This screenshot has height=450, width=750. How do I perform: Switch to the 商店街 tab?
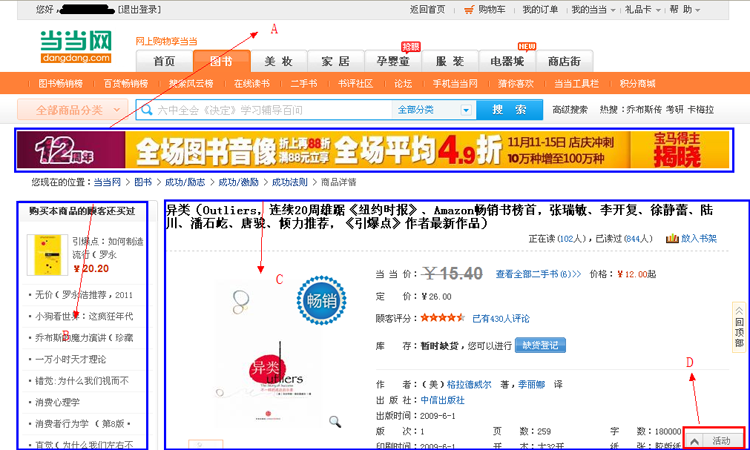pyautogui.click(x=564, y=61)
